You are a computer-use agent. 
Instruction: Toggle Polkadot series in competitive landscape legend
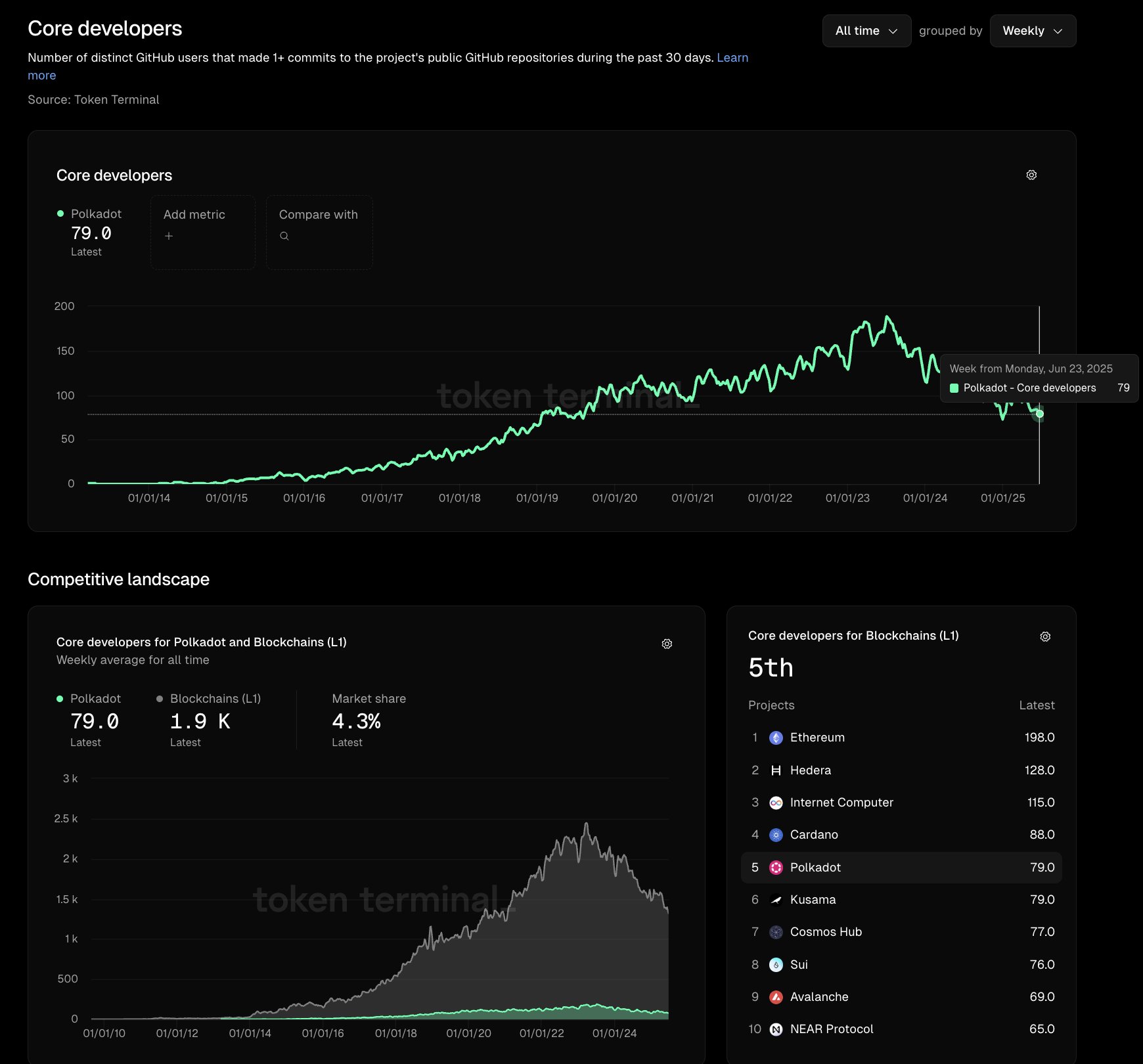89,699
